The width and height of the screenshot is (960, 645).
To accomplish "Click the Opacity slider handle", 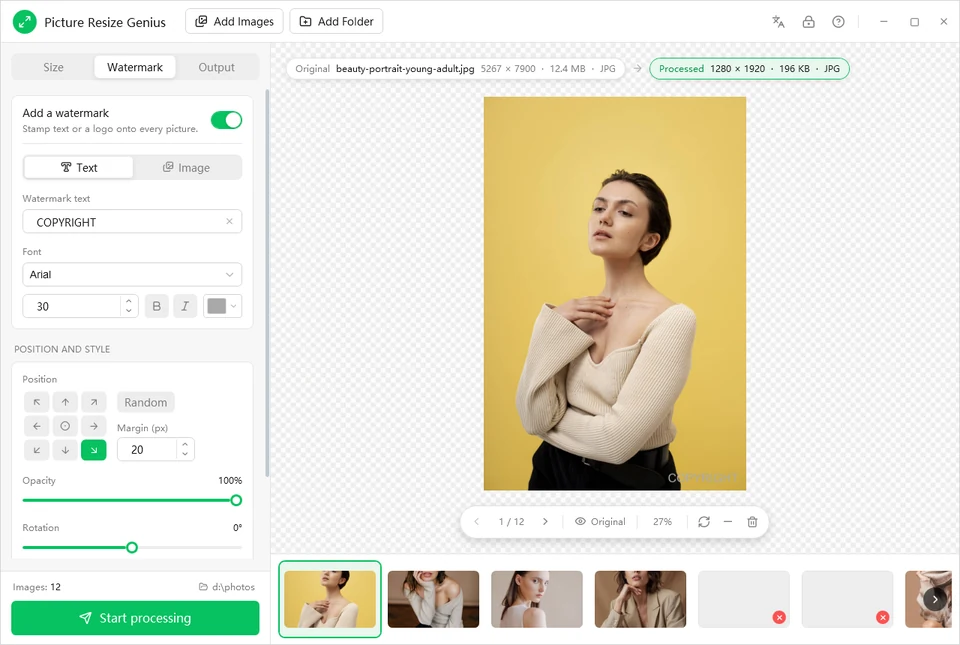I will click(236, 500).
